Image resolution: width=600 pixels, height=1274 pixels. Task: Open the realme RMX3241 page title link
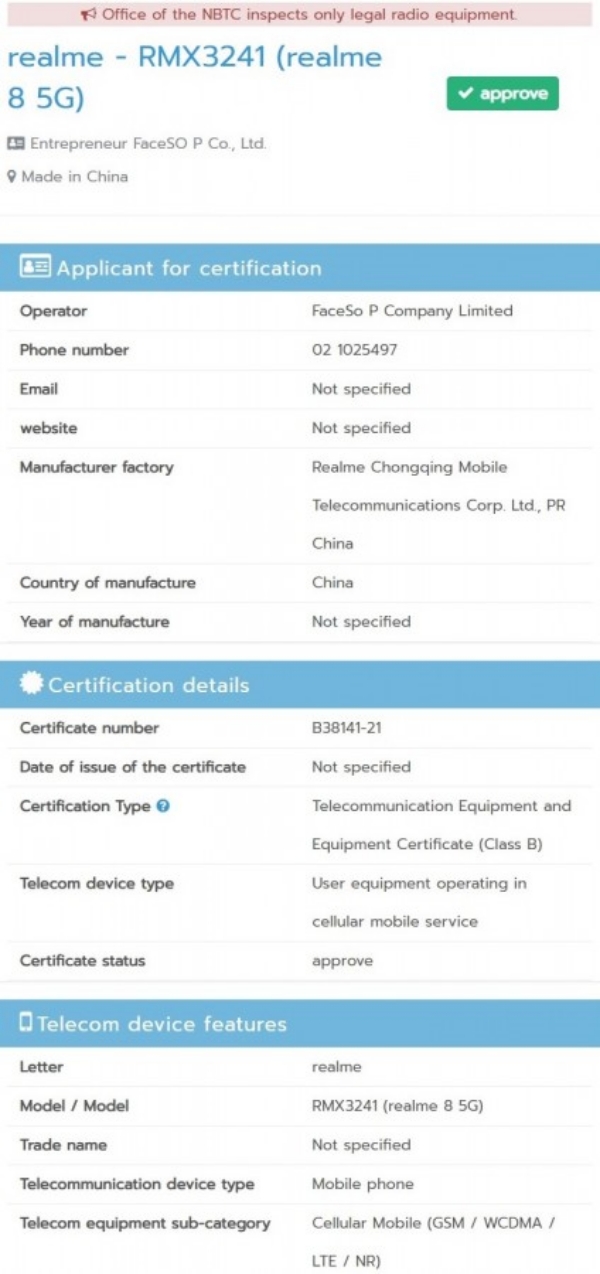click(x=194, y=77)
